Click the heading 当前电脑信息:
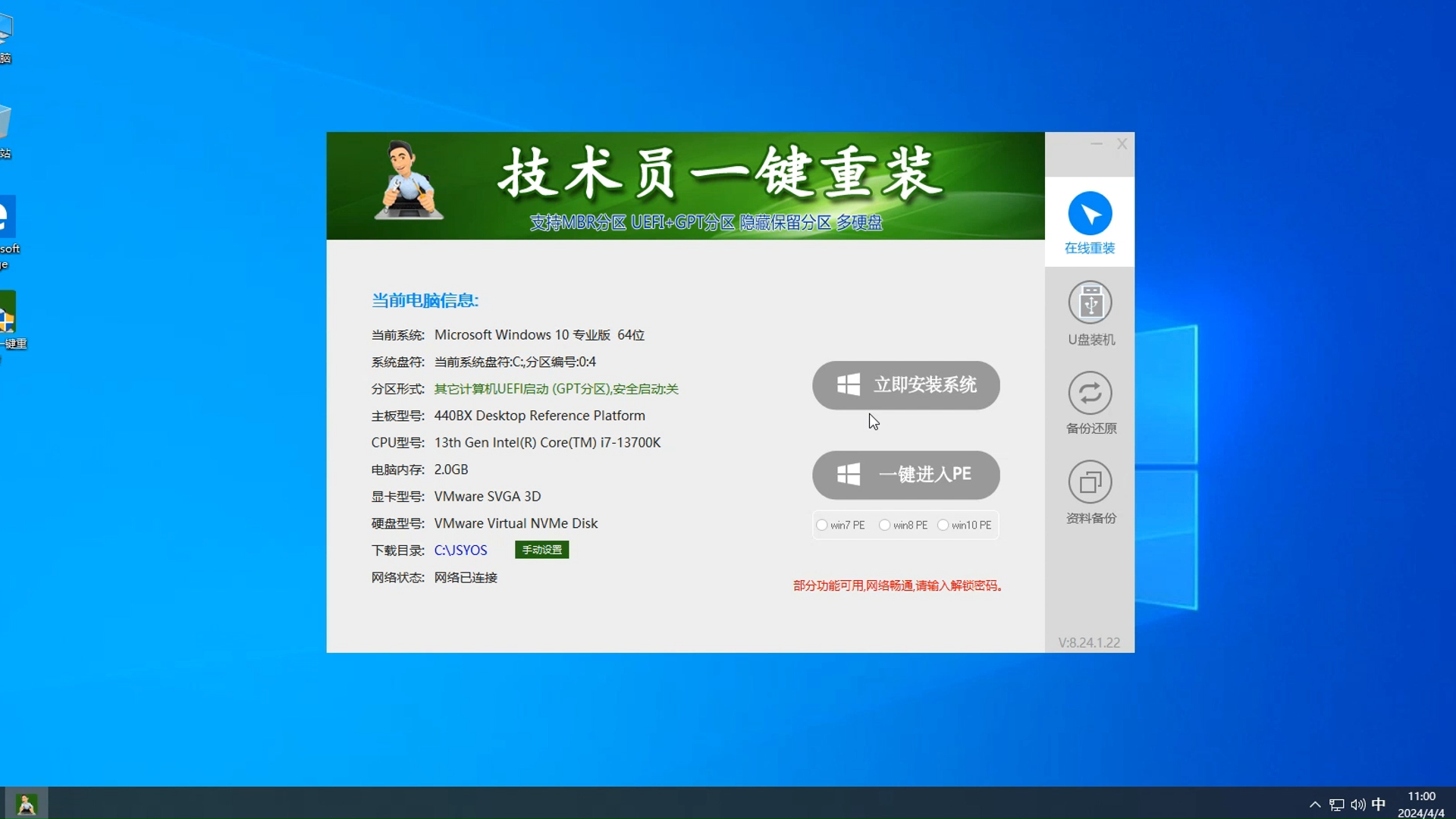The width and height of the screenshot is (1456, 819). [425, 300]
